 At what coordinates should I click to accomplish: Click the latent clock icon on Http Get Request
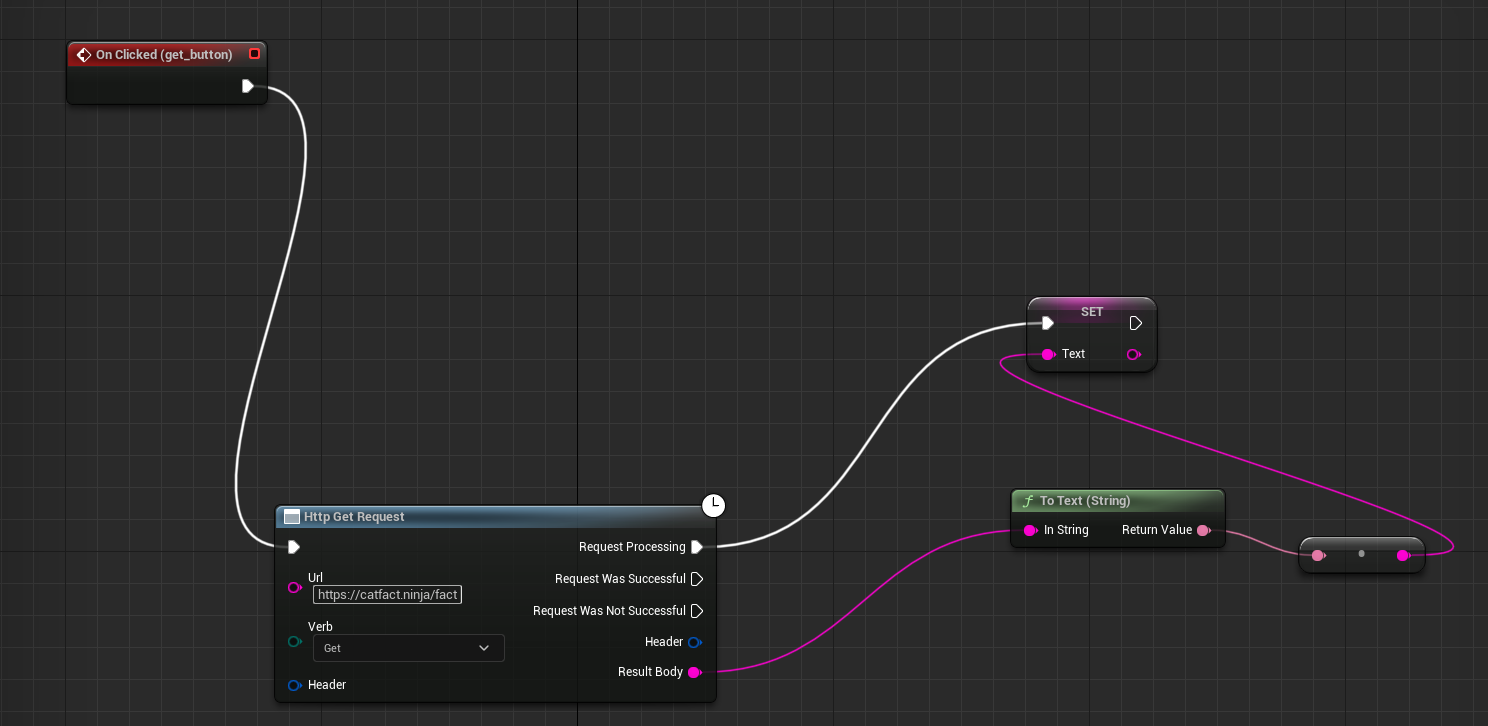[x=713, y=506]
